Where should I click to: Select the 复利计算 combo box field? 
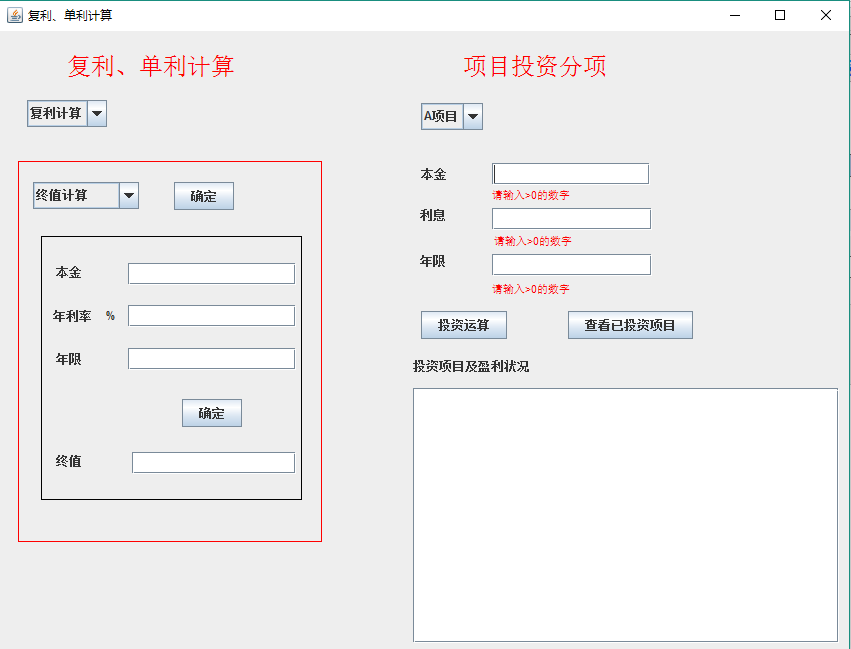(58, 113)
